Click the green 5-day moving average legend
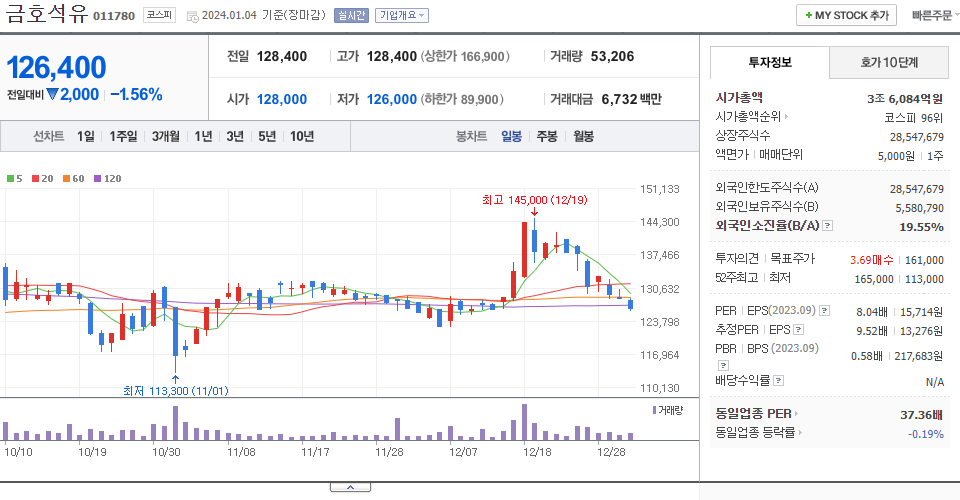960x500 pixels. coord(15,179)
